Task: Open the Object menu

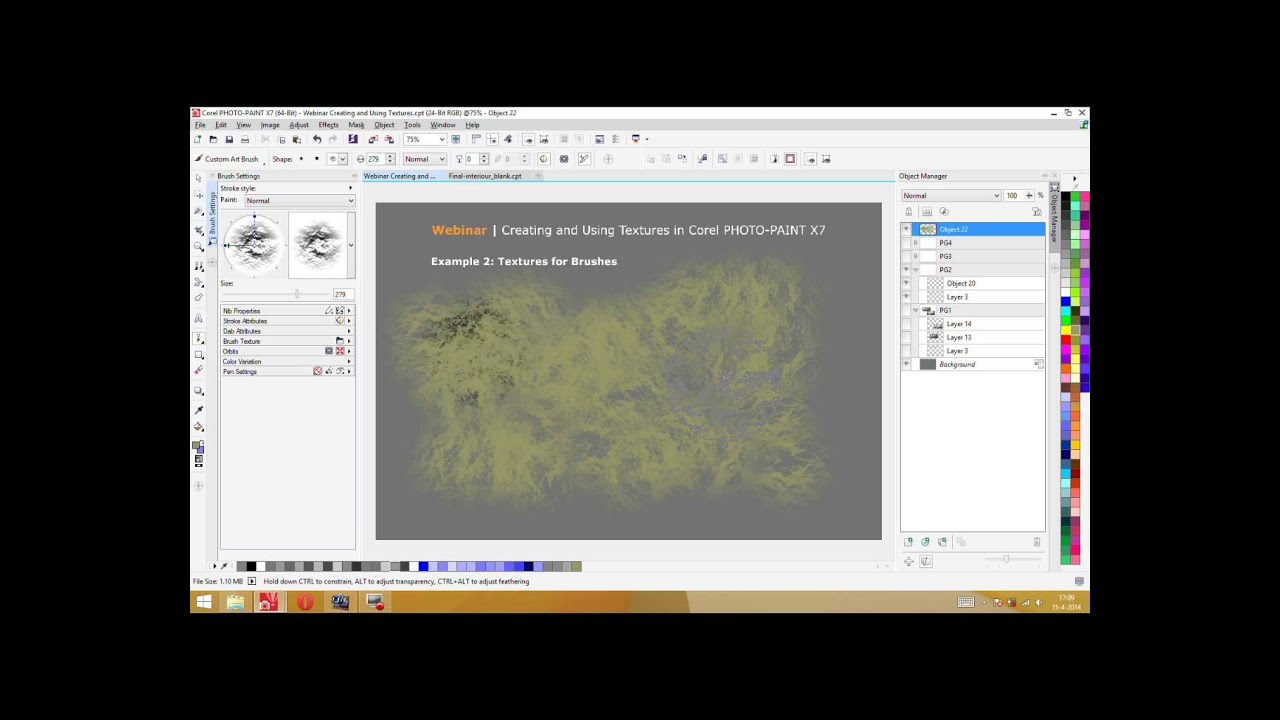Action: point(384,125)
